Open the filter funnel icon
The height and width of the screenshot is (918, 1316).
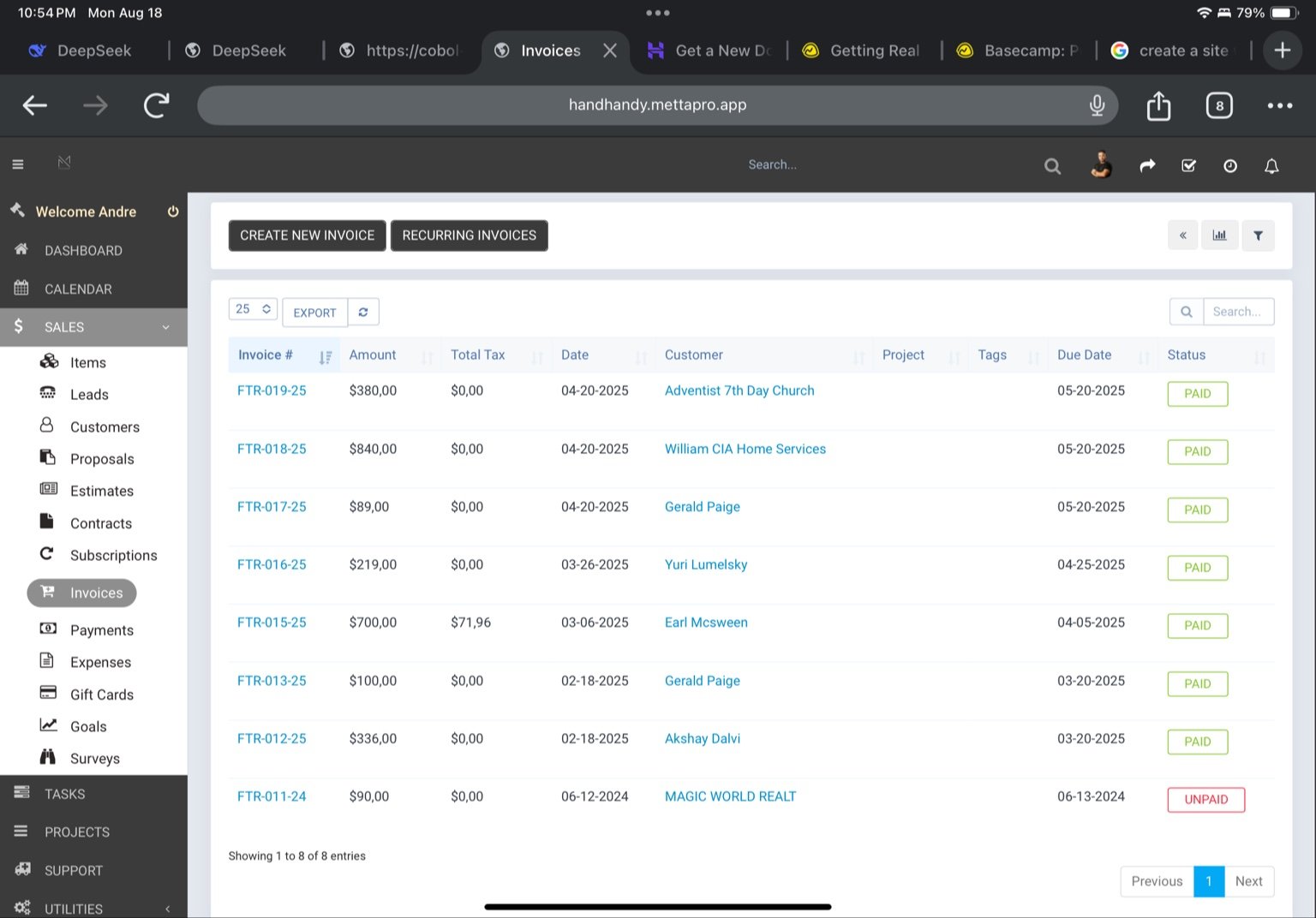coord(1258,235)
